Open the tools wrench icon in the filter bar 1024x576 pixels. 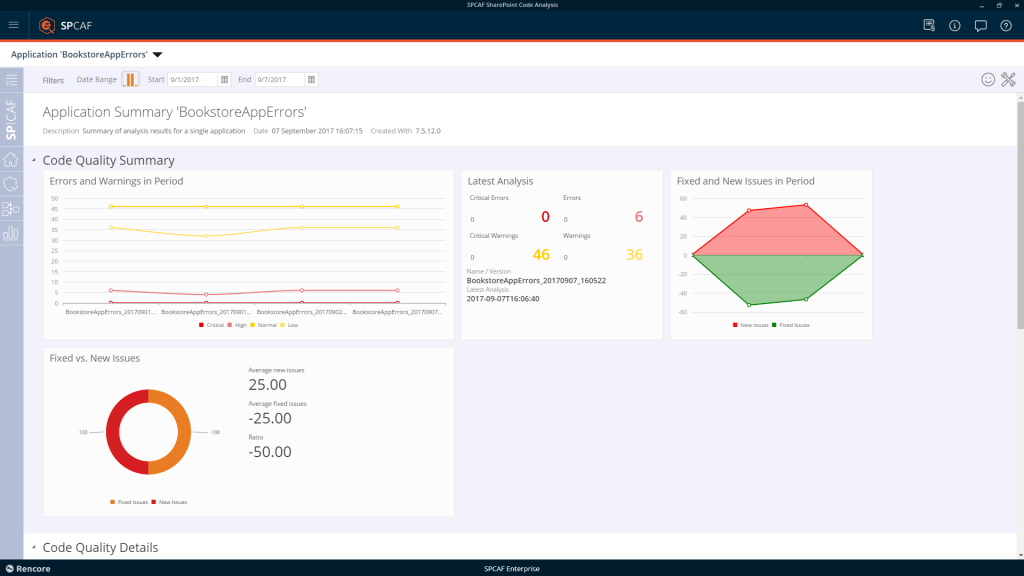[1008, 79]
